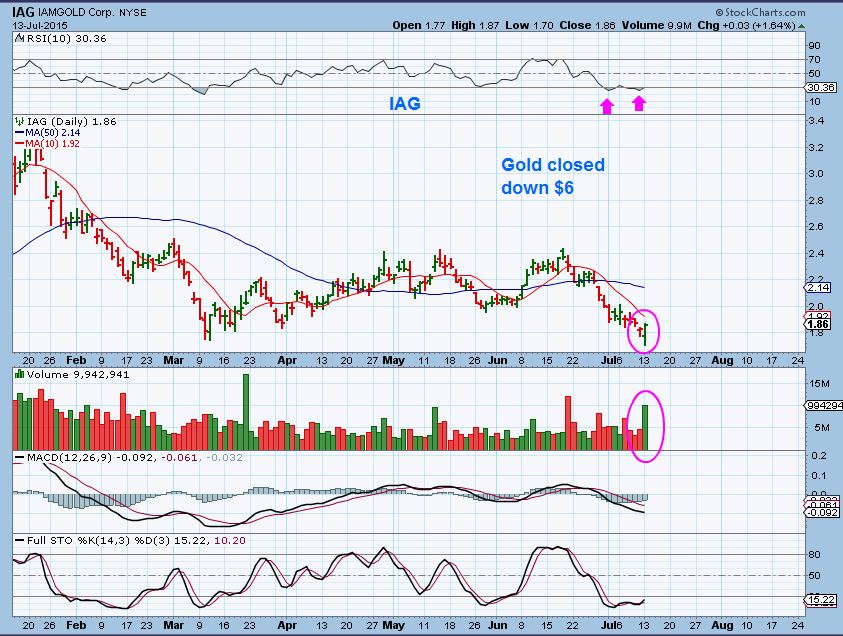Click the Volume 9.9M header value
Viewport: 843px width, 636px height.
click(x=656, y=25)
